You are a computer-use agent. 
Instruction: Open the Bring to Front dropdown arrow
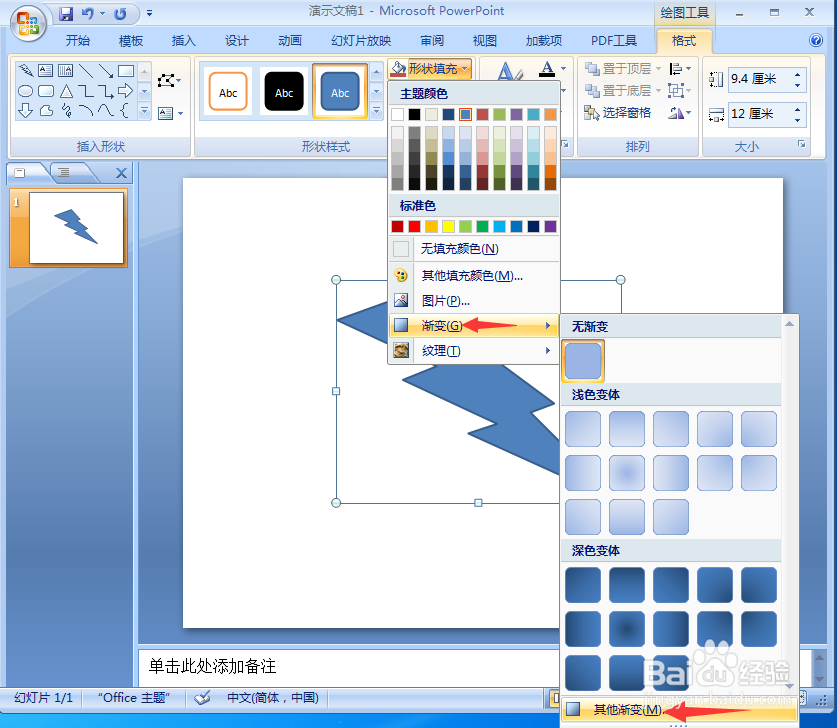(658, 68)
